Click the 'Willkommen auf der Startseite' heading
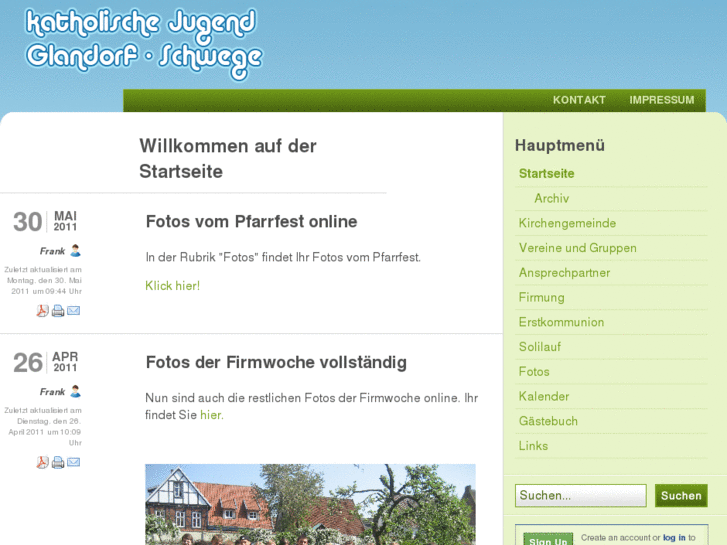727x545 pixels. click(x=228, y=159)
